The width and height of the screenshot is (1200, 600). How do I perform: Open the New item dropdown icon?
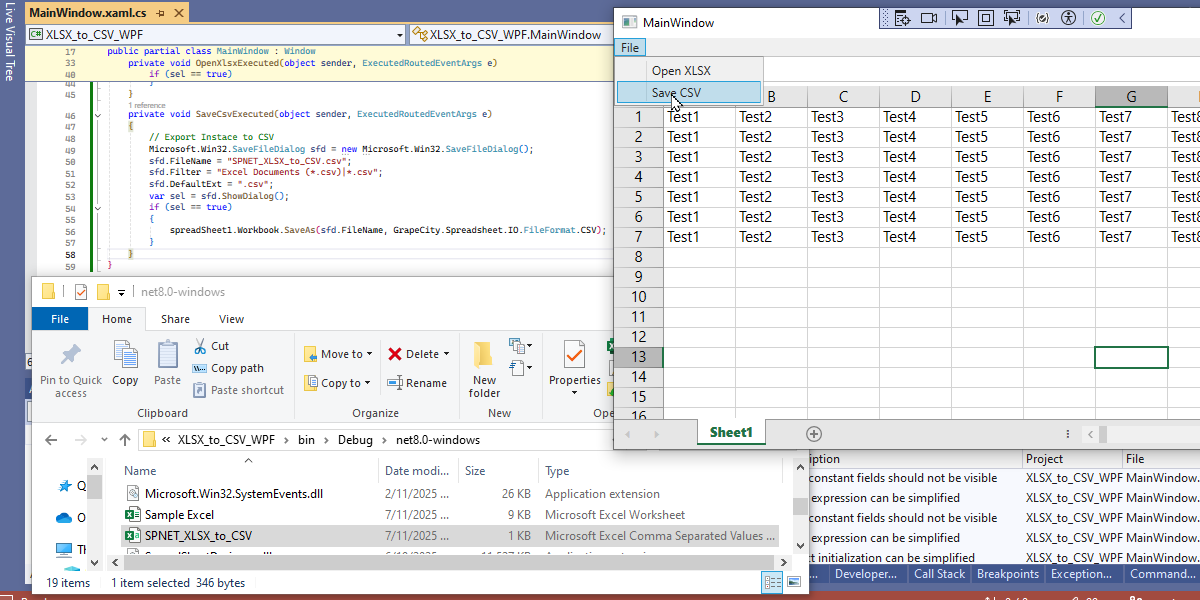pos(520,347)
